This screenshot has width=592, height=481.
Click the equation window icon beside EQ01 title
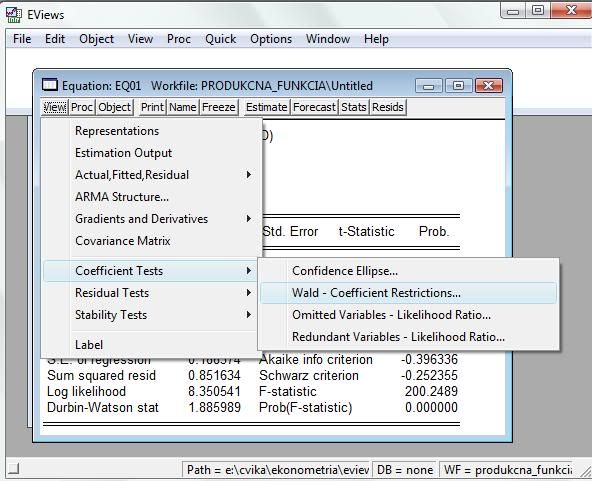click(x=50, y=85)
